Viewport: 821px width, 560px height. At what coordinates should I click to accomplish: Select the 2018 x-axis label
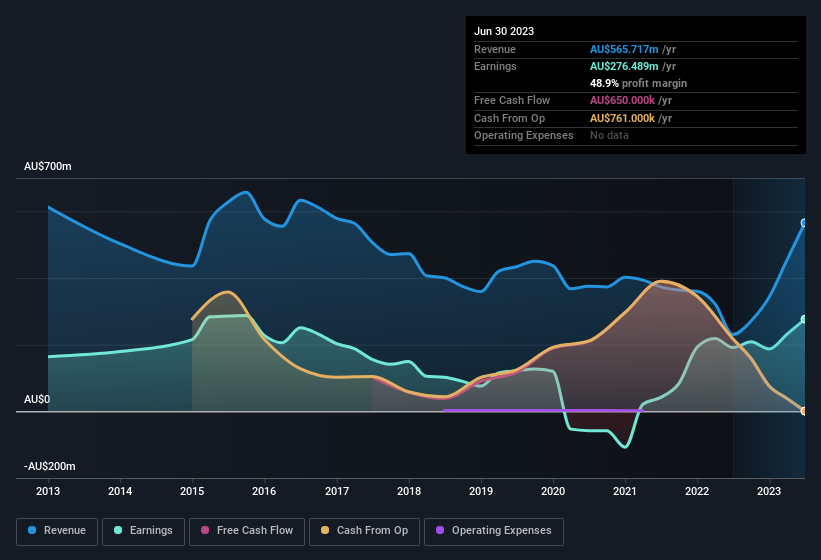coord(409,491)
